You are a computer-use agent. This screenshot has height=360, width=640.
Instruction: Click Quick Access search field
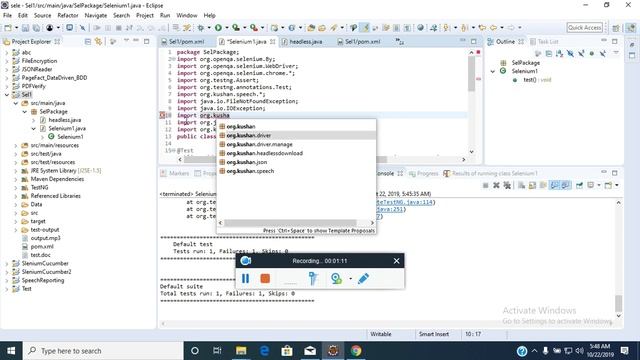[584, 28]
